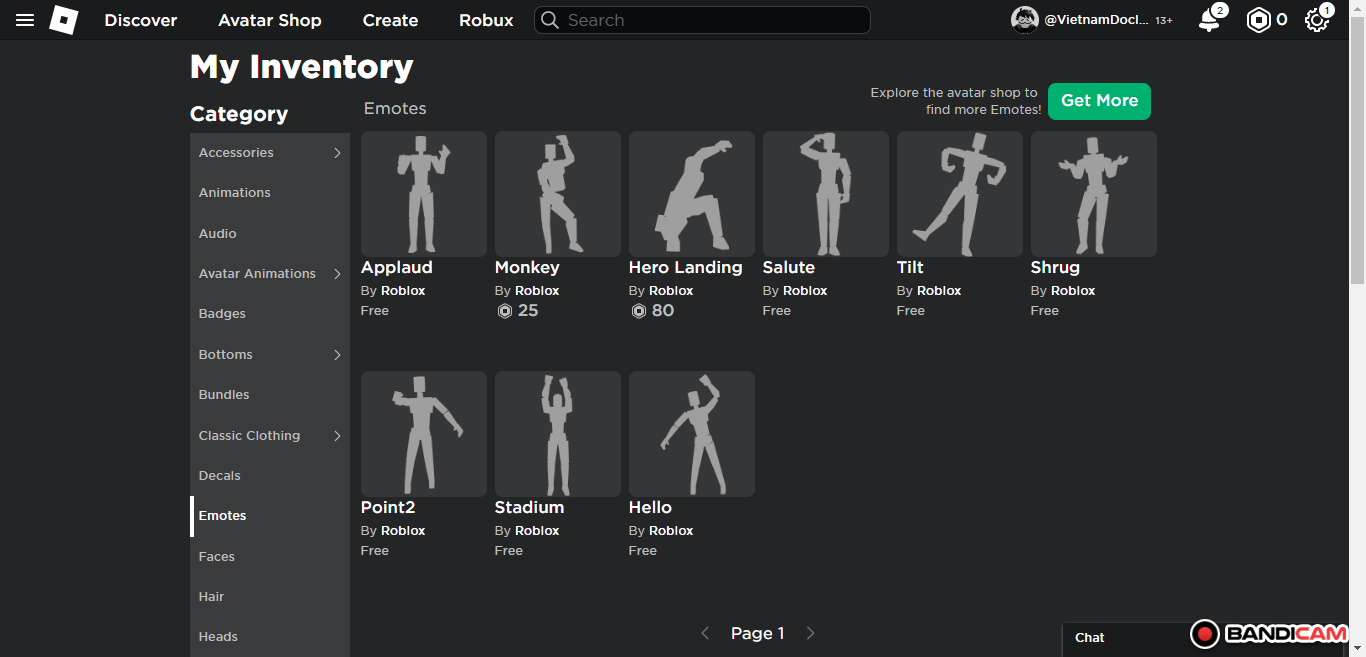Select the Badges category
The width and height of the screenshot is (1366, 657).
(x=222, y=314)
